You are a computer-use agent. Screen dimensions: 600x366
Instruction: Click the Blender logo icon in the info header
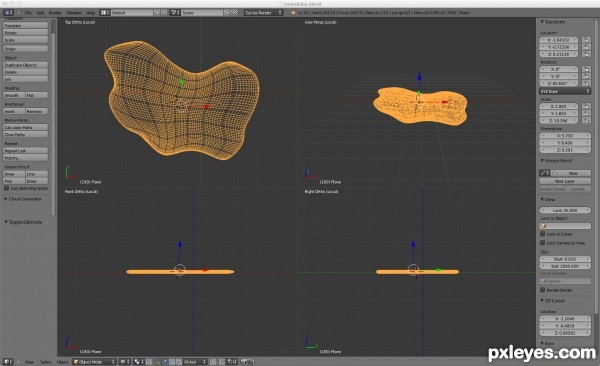[293, 13]
